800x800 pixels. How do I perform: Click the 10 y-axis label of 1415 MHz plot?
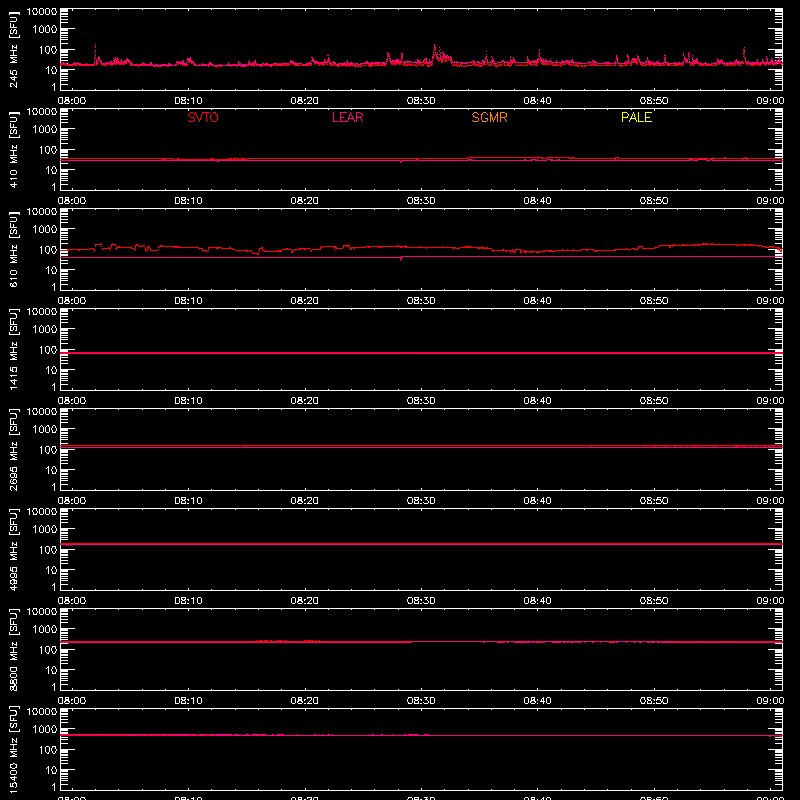[x=51, y=370]
